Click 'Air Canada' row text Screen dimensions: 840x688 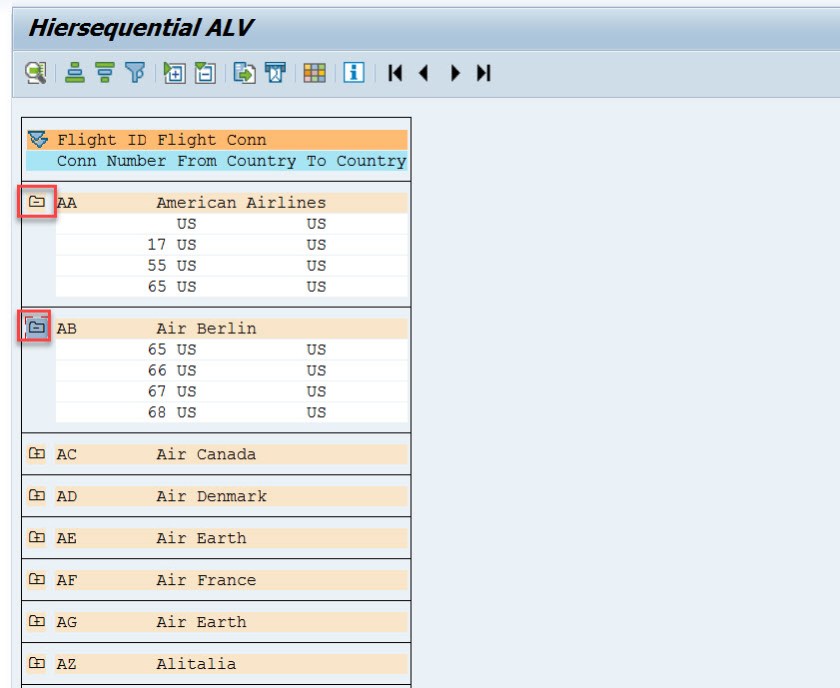(x=206, y=454)
